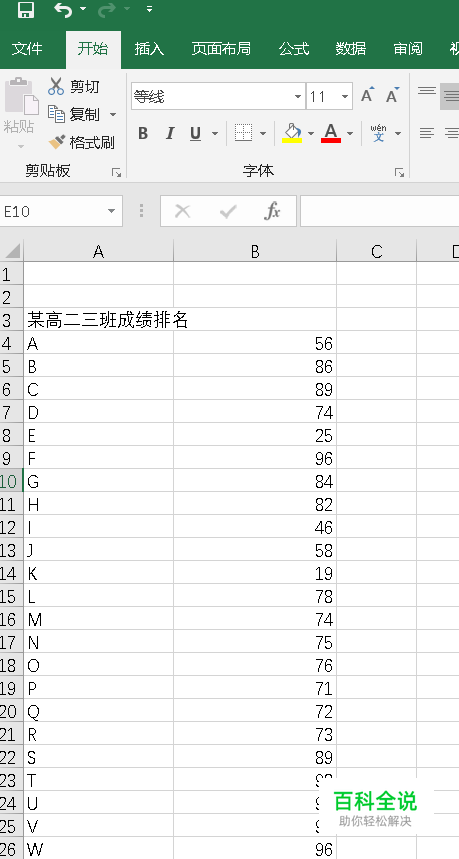Screen dimensions: 459x859
Task: Click inside the formula bar input
Action: tap(380, 211)
